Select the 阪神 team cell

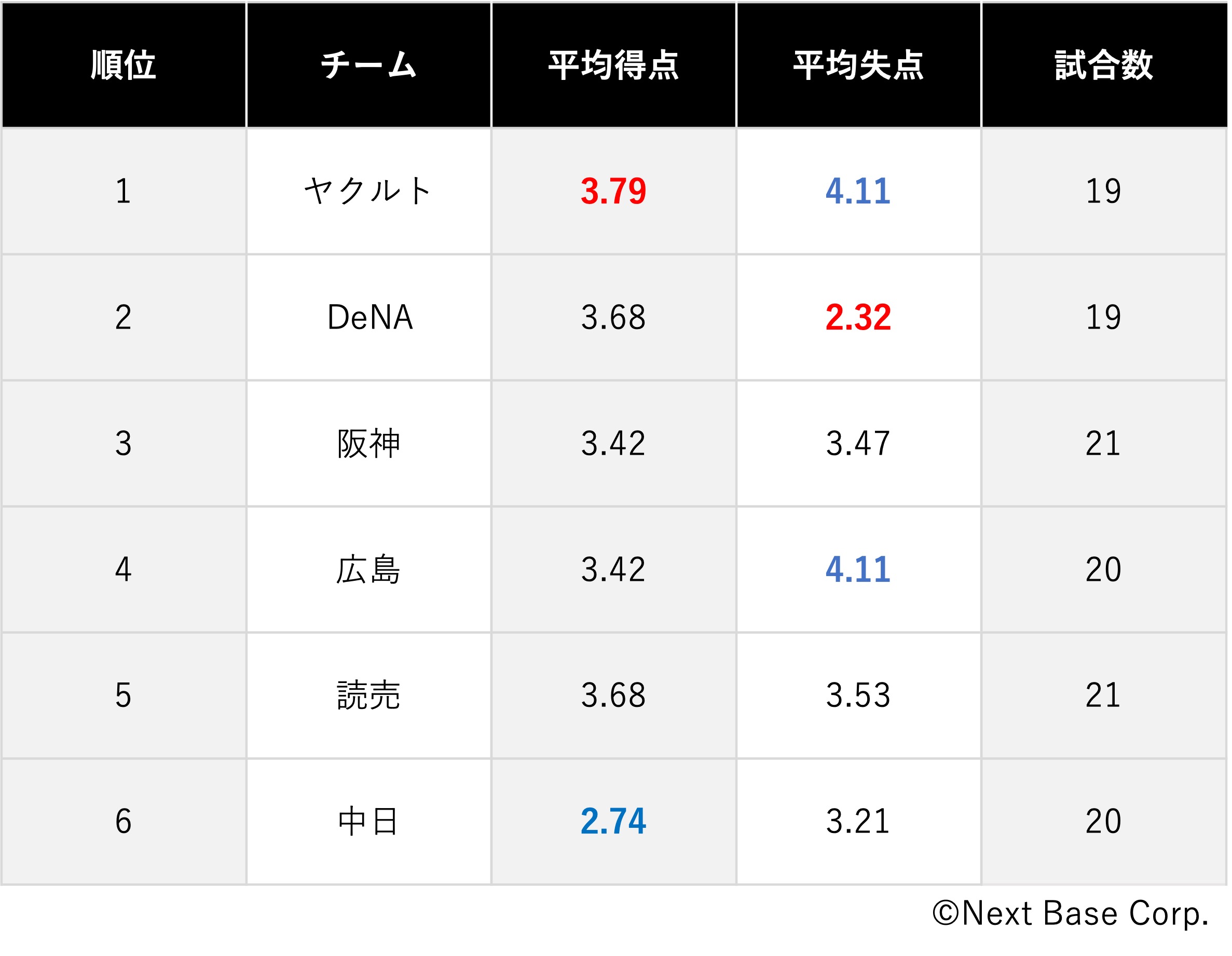pos(368,443)
